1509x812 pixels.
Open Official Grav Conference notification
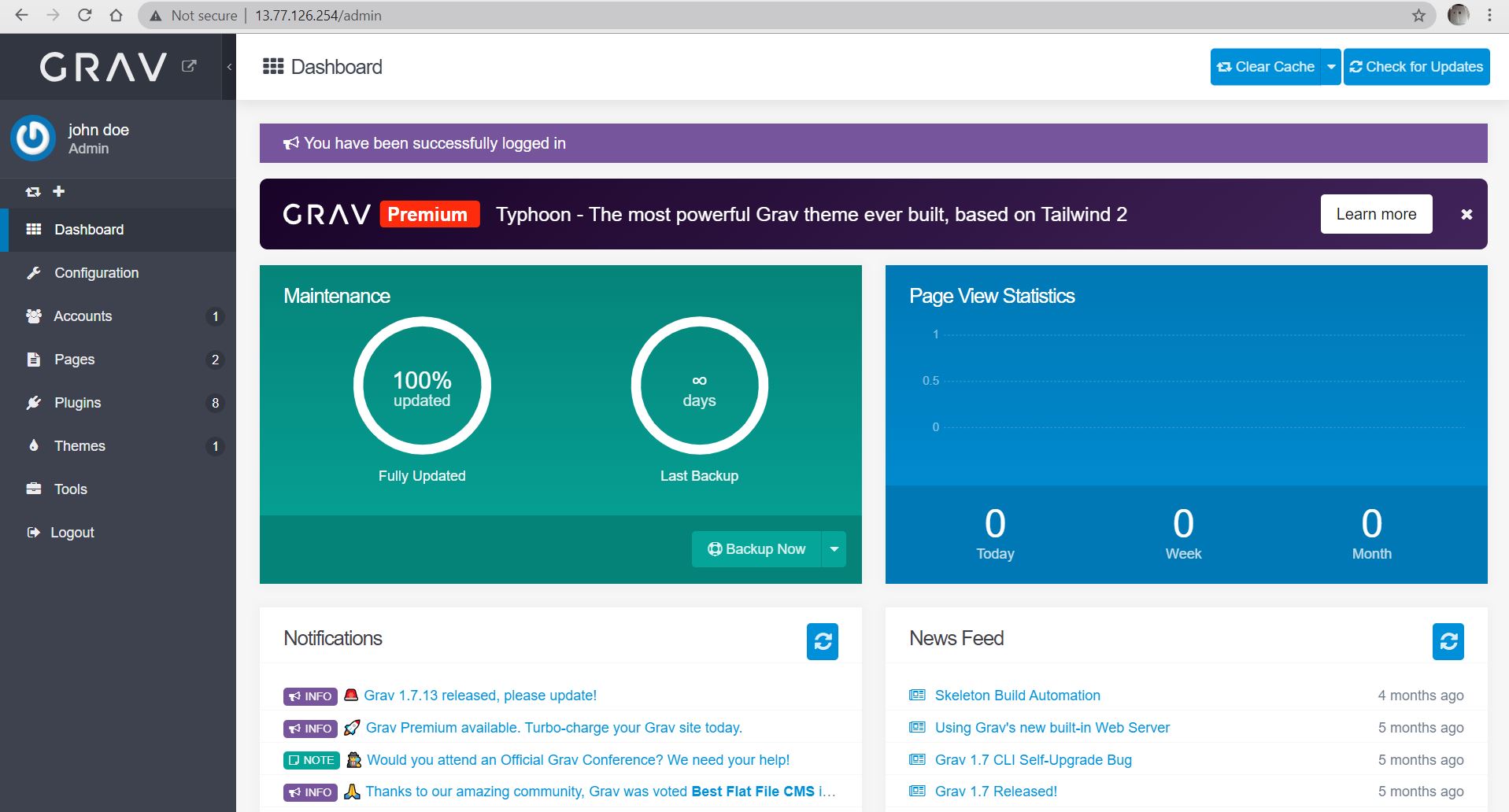click(x=578, y=760)
